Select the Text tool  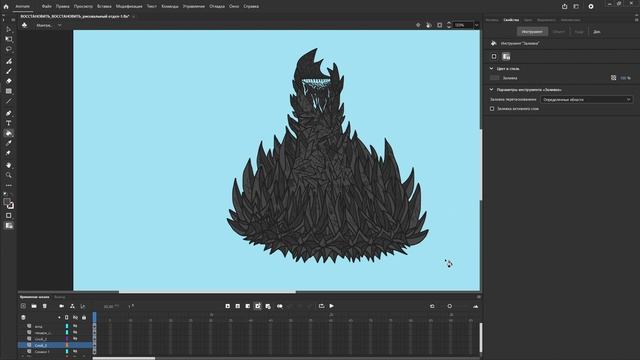pos(9,123)
